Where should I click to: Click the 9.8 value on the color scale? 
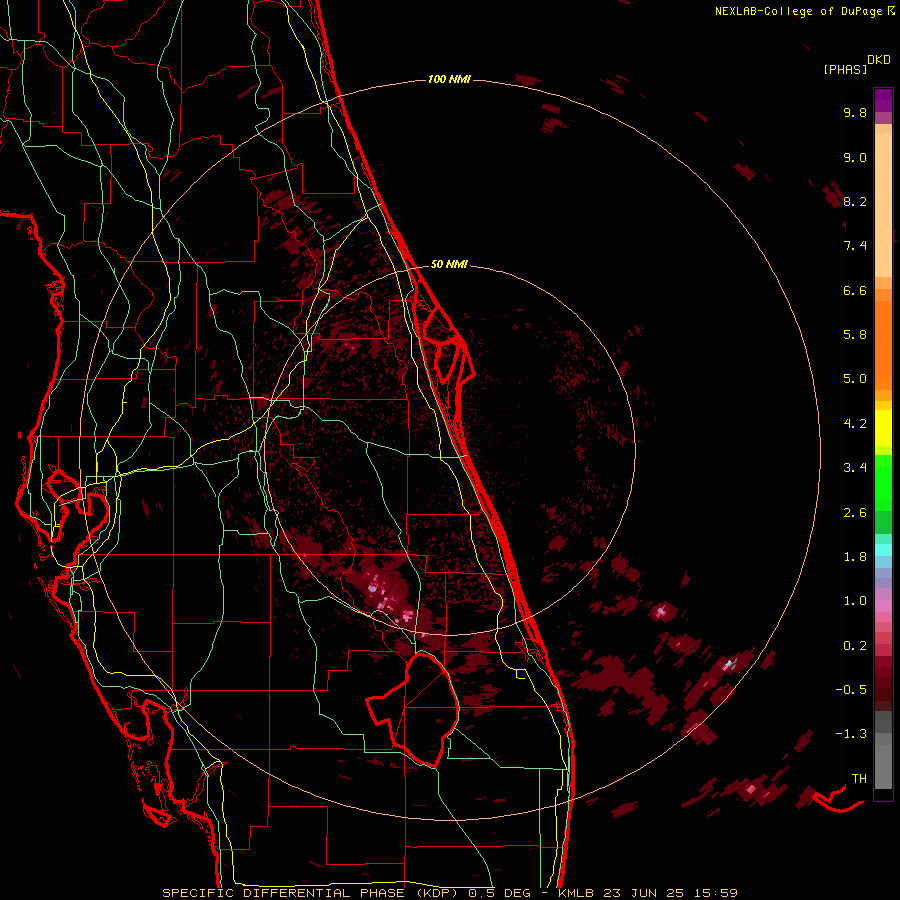[855, 113]
